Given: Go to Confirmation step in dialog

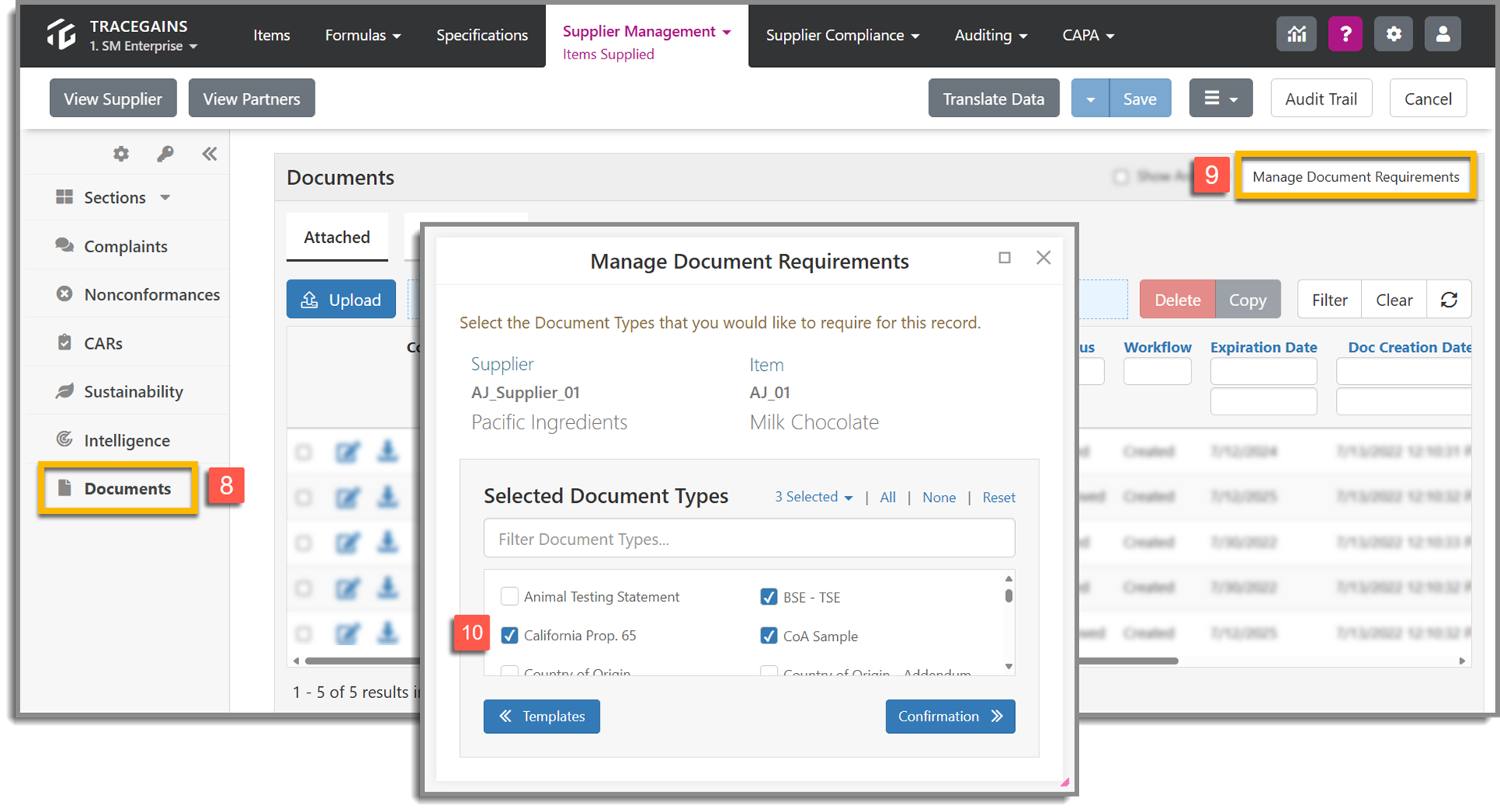Looking at the screenshot, I should click(x=950, y=716).
